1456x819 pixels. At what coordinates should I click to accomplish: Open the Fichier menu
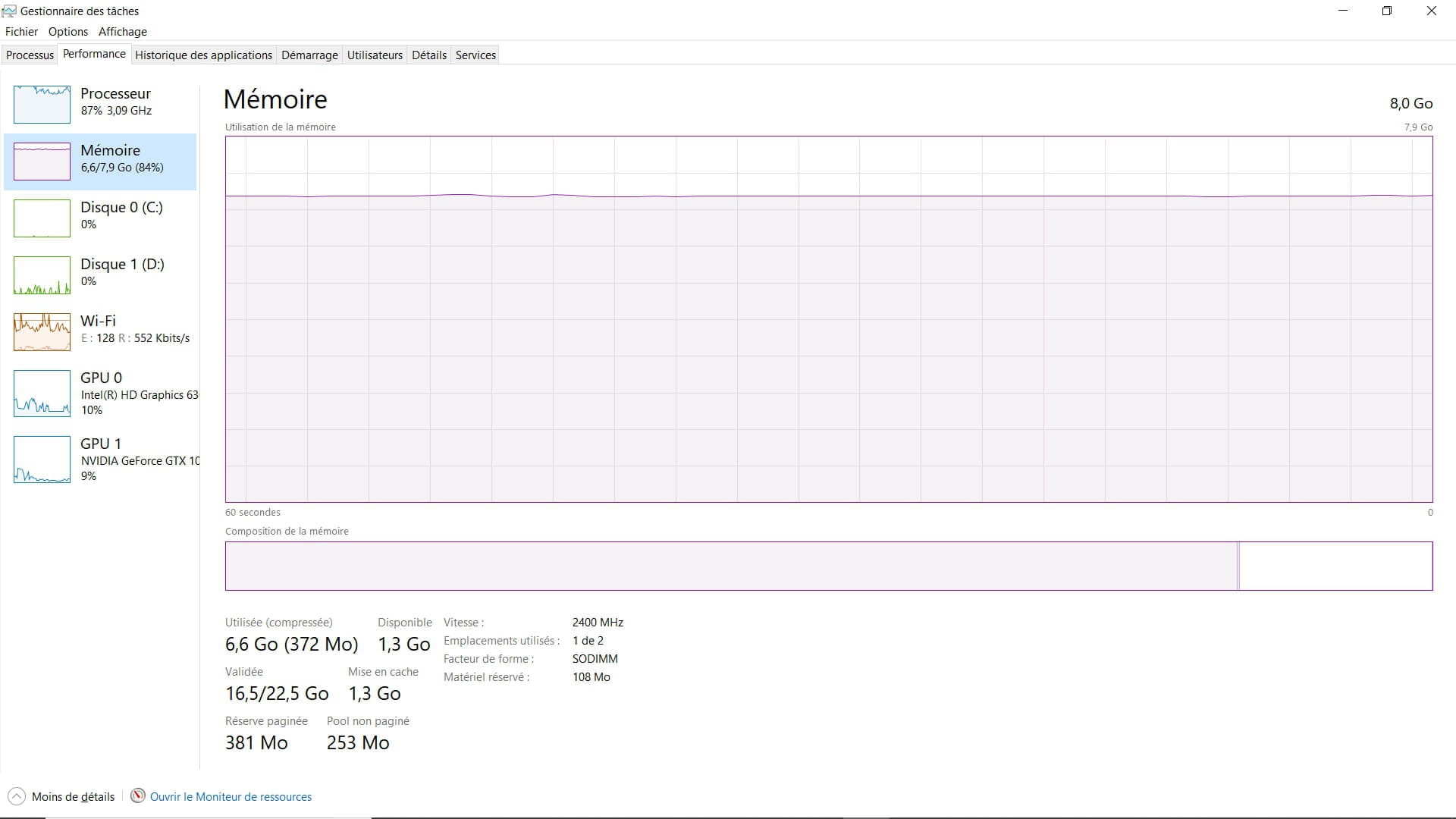[x=21, y=32]
